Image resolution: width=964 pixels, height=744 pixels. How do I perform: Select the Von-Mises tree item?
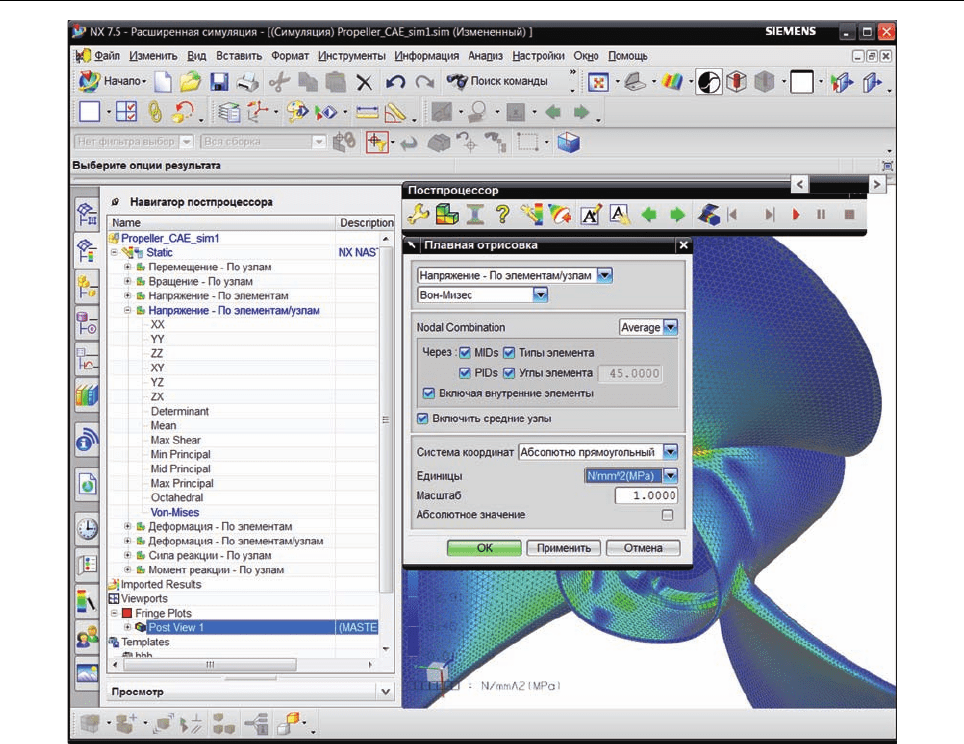(175, 512)
